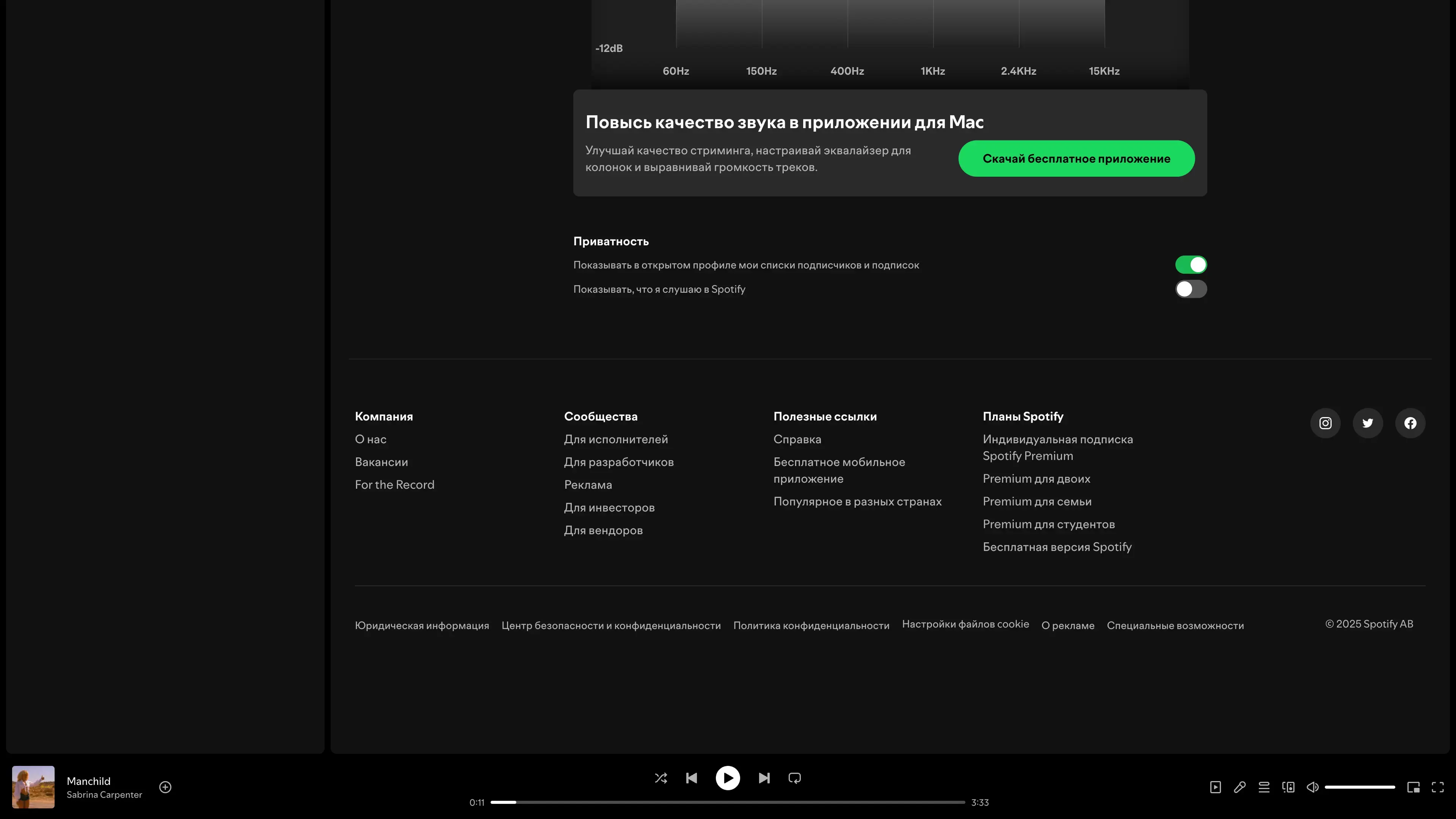Toggle shuffle playback
Viewport: 1456px width, 819px height.
coord(661,778)
